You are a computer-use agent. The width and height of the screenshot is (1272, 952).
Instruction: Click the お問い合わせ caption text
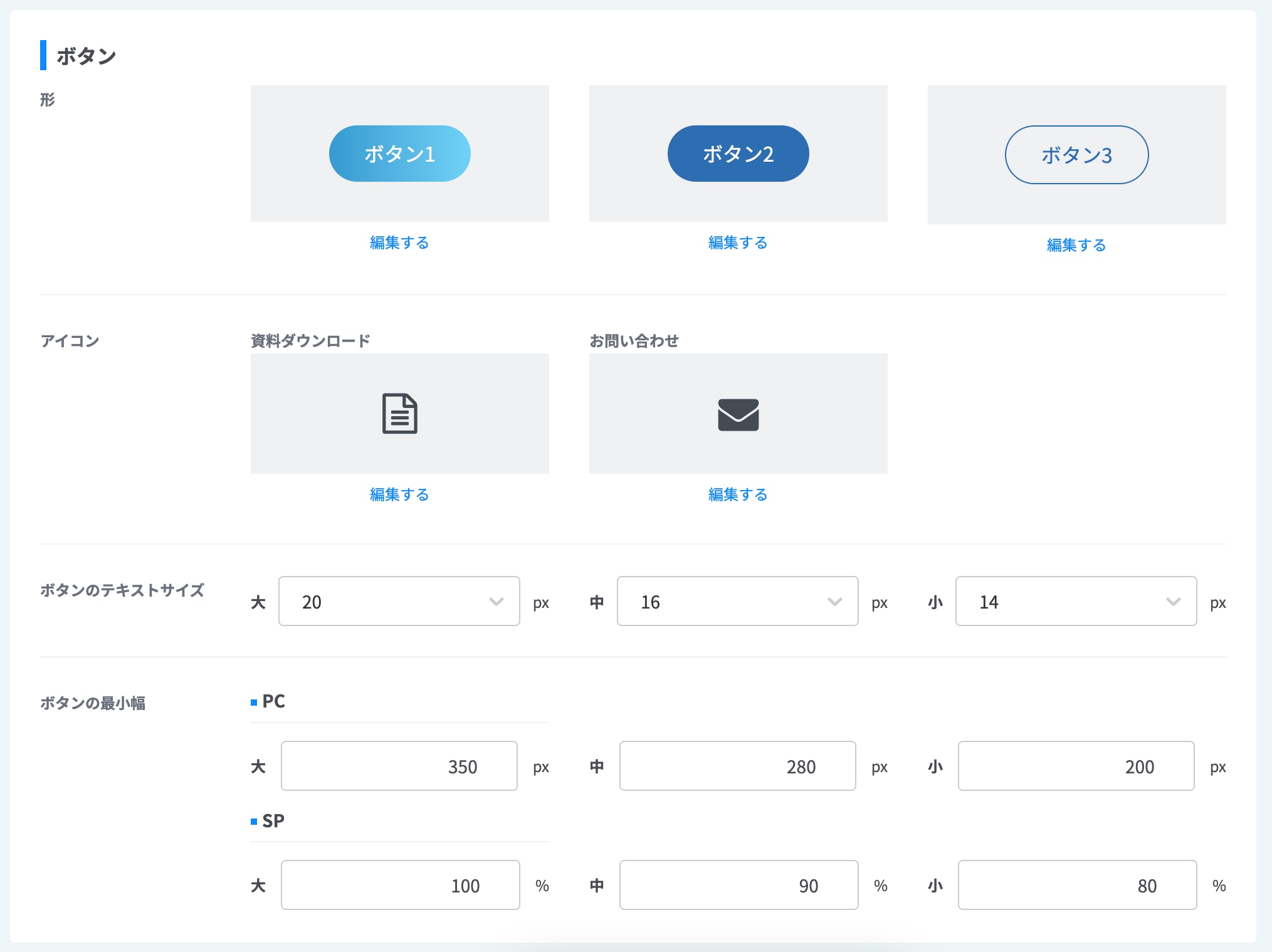(x=634, y=341)
